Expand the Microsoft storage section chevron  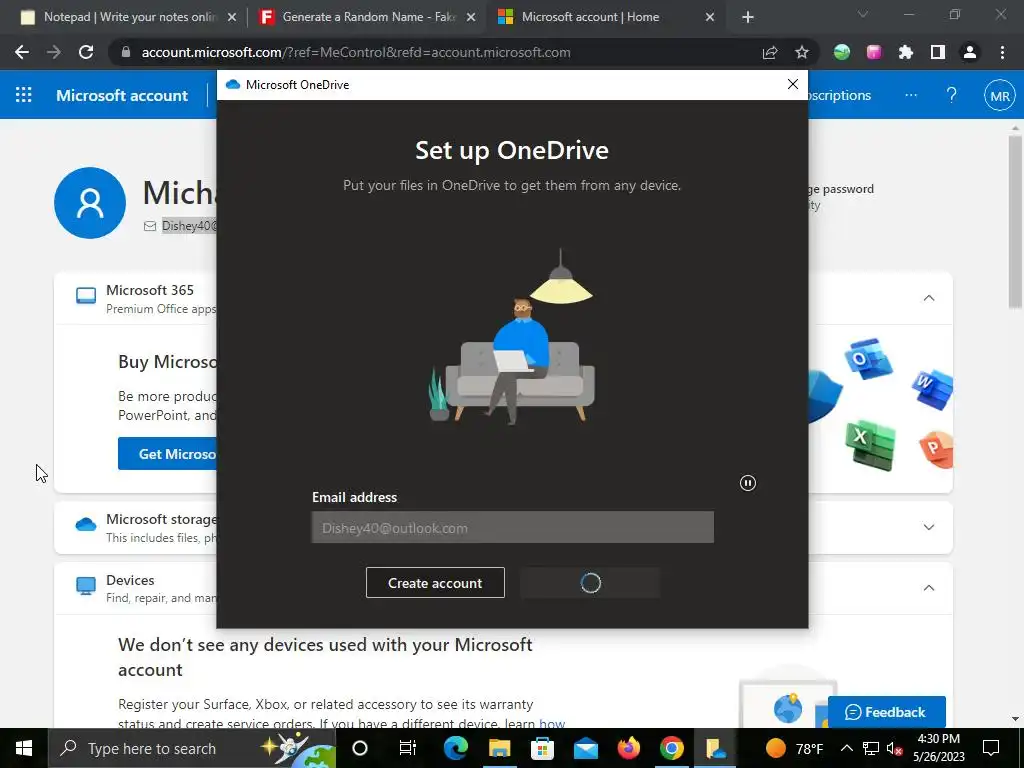[x=929, y=527]
